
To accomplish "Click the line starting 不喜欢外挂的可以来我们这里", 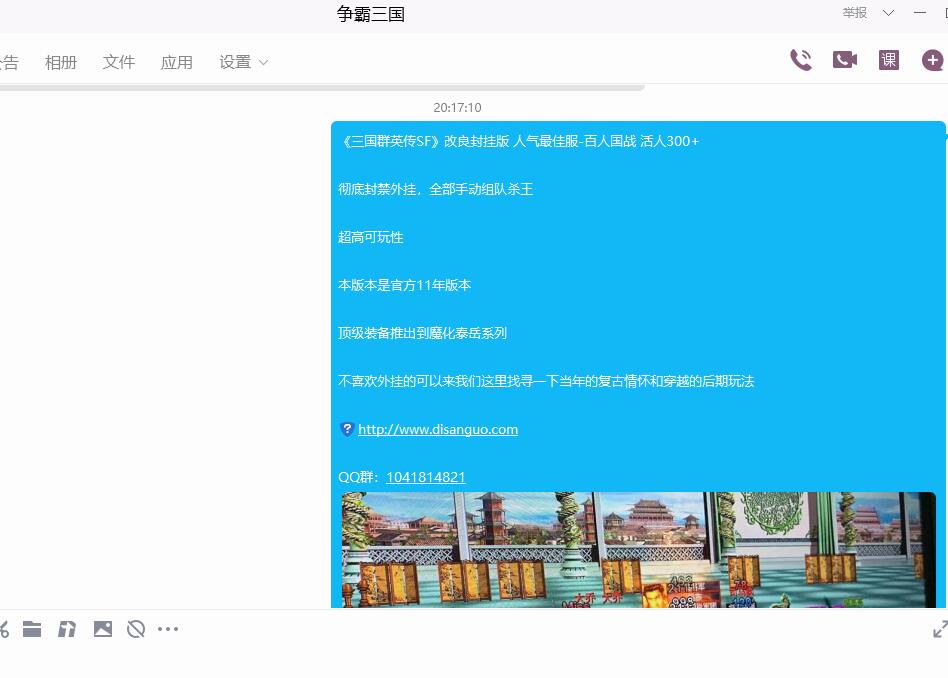I will [x=546, y=381].
